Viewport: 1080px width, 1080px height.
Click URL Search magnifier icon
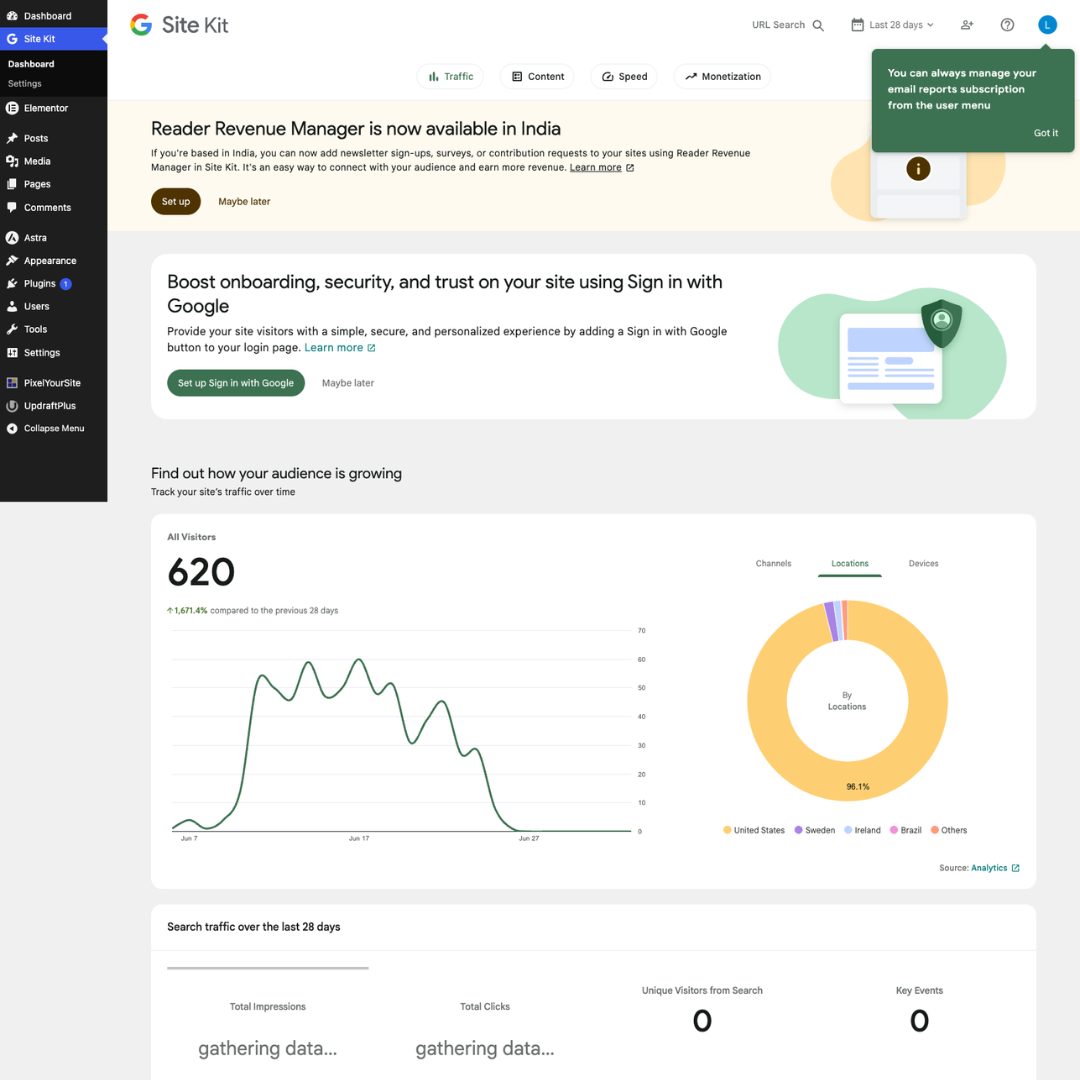(818, 25)
